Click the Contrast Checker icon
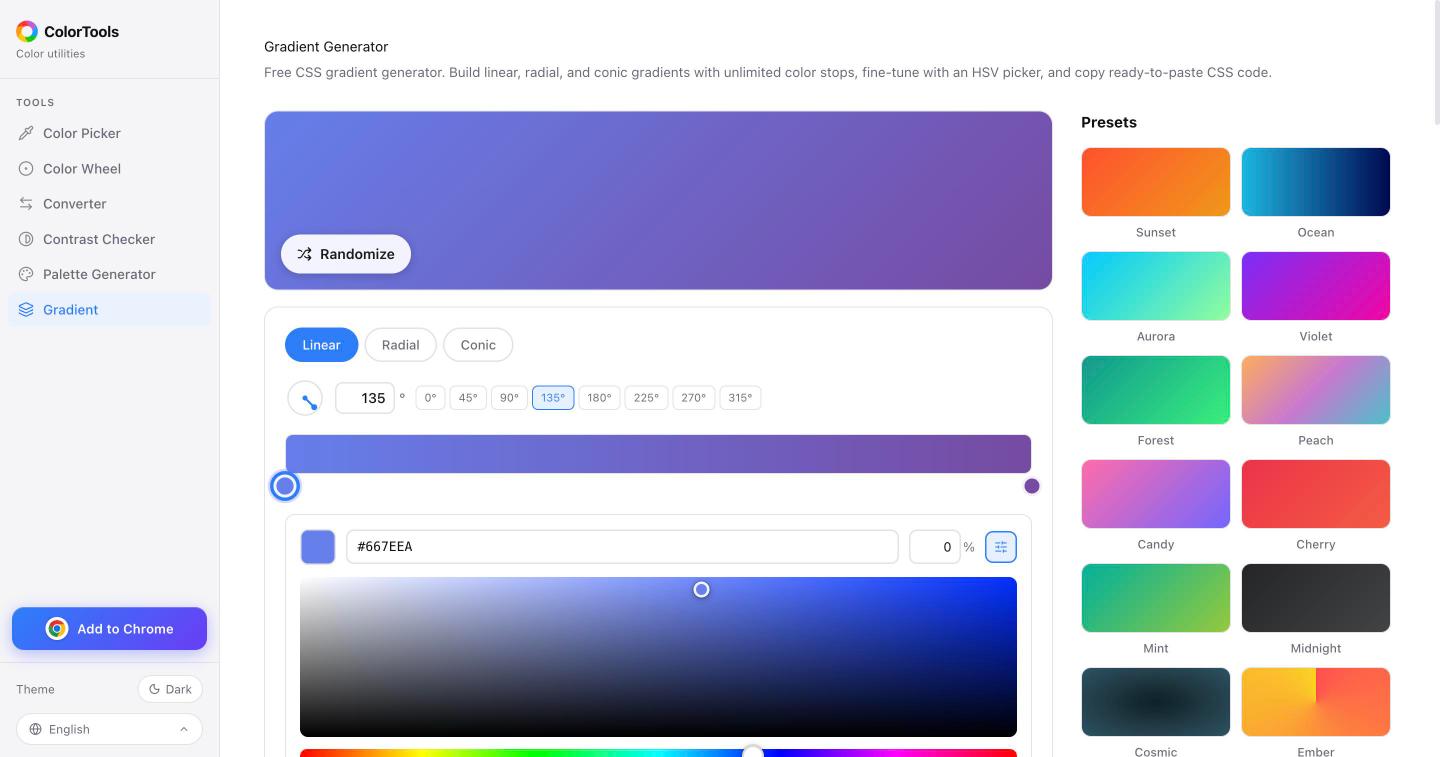The width and height of the screenshot is (1440, 757). point(26,239)
